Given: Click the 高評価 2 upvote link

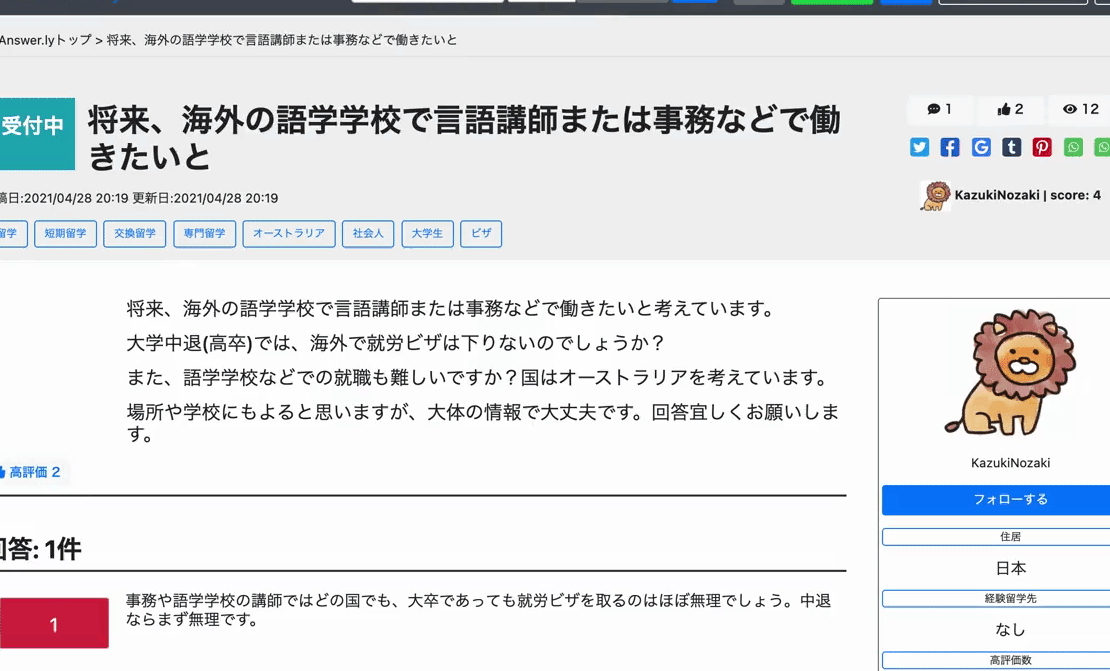Looking at the screenshot, I should (x=35, y=470).
